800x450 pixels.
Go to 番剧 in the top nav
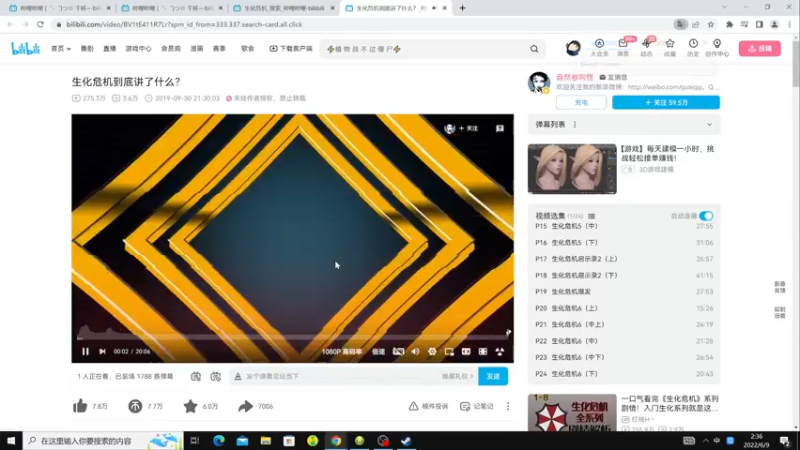87,48
